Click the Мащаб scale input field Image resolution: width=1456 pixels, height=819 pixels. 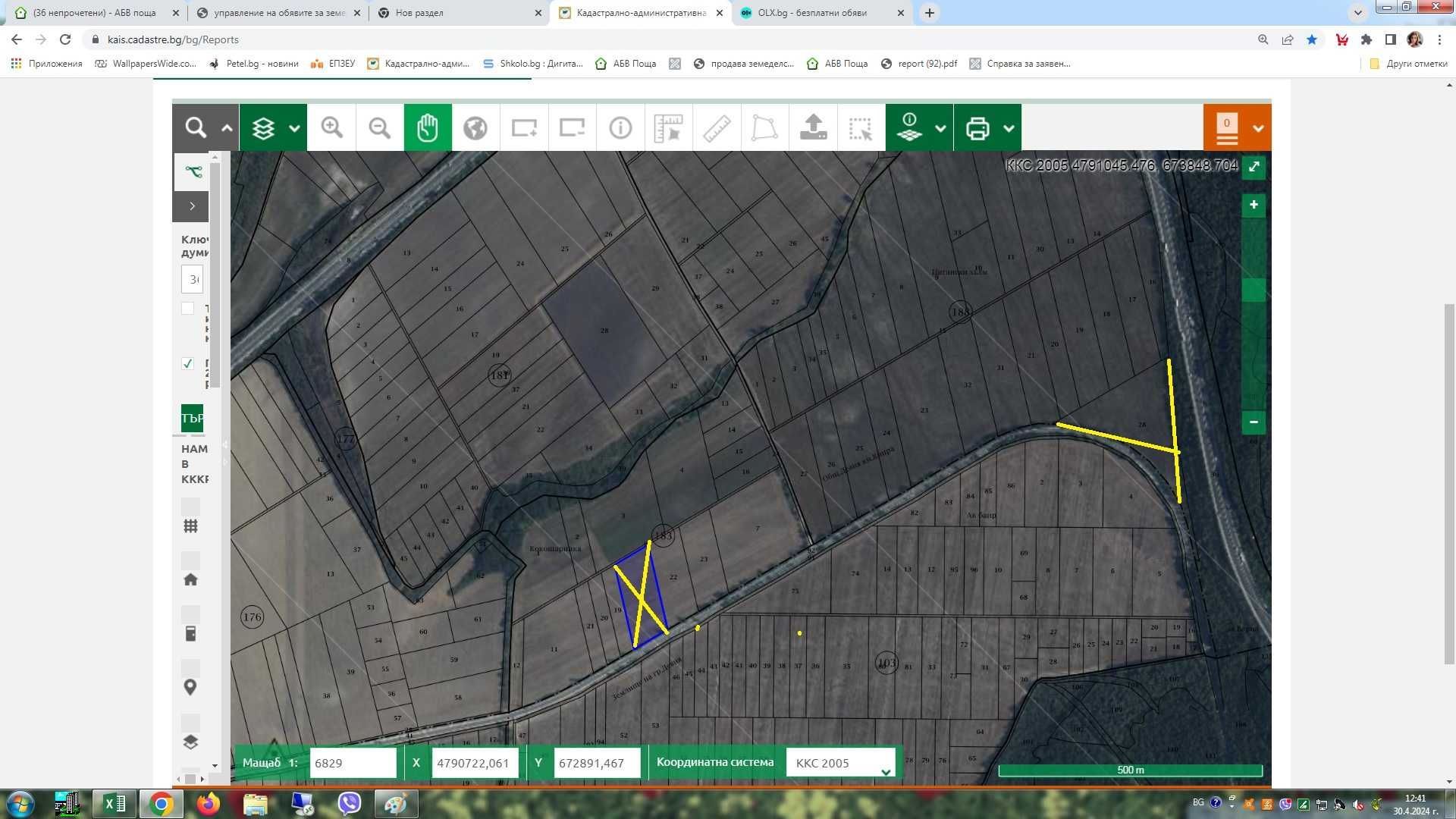(353, 763)
